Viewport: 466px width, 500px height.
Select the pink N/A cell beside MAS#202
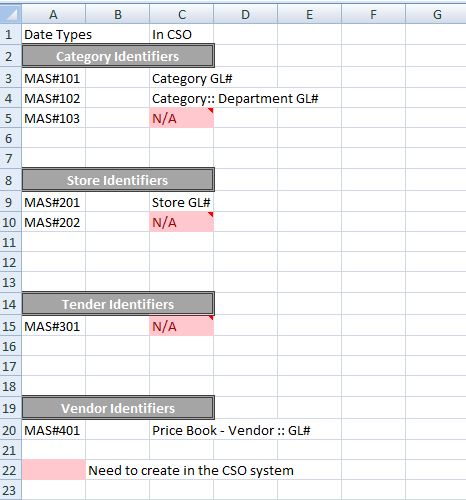click(x=182, y=222)
